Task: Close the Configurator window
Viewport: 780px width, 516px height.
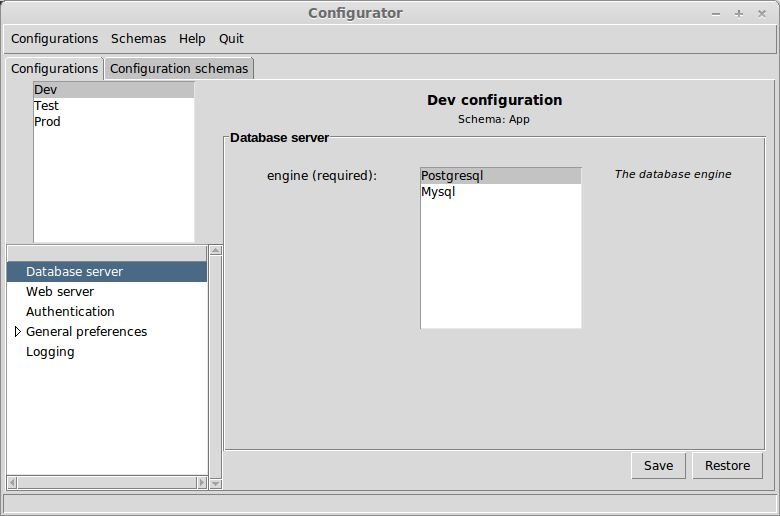Action: point(762,14)
